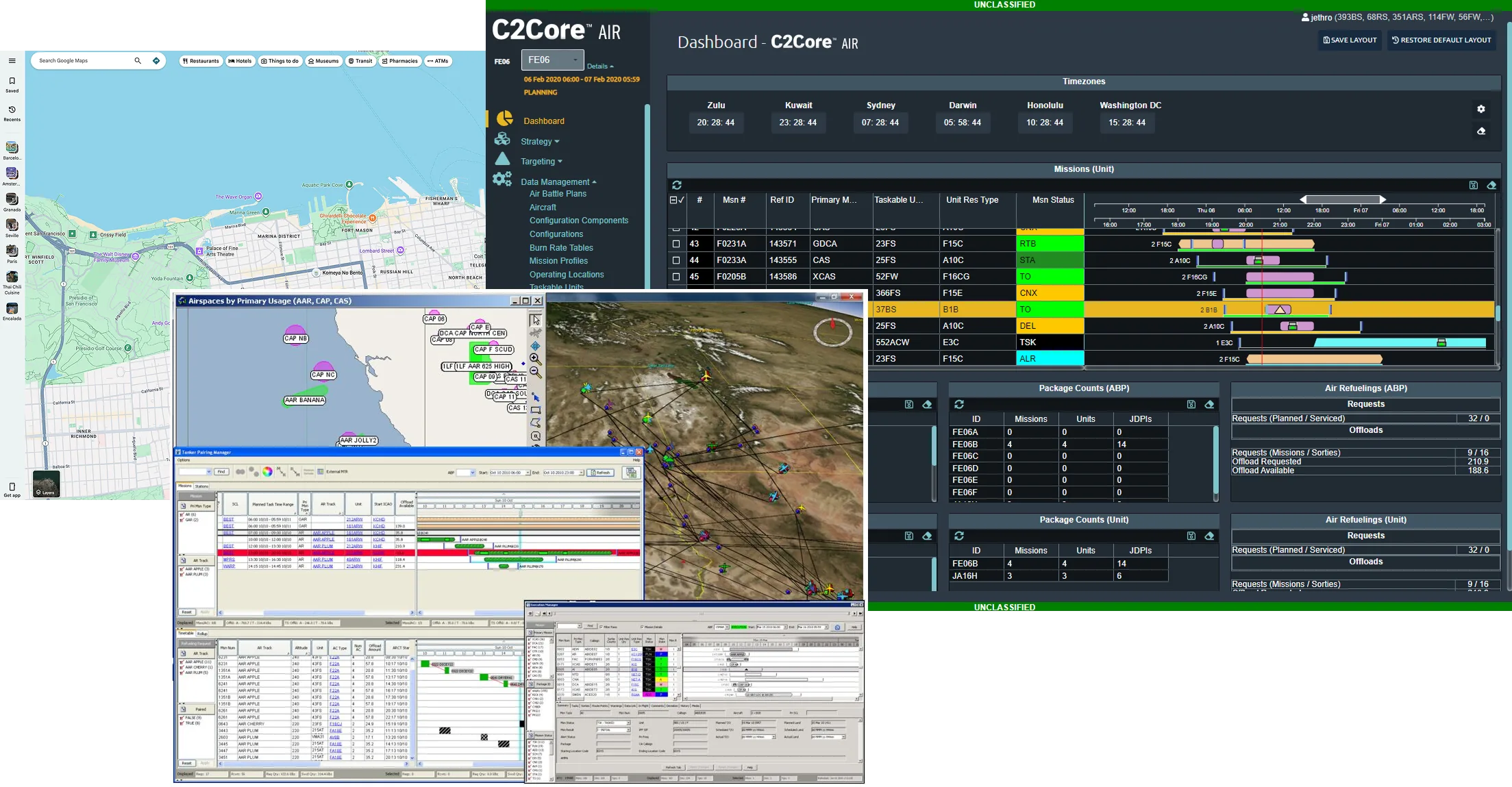The image size is (1512, 787).
Task: Click the color wheel icon in Tanker Pairing Manager
Action: [267, 472]
